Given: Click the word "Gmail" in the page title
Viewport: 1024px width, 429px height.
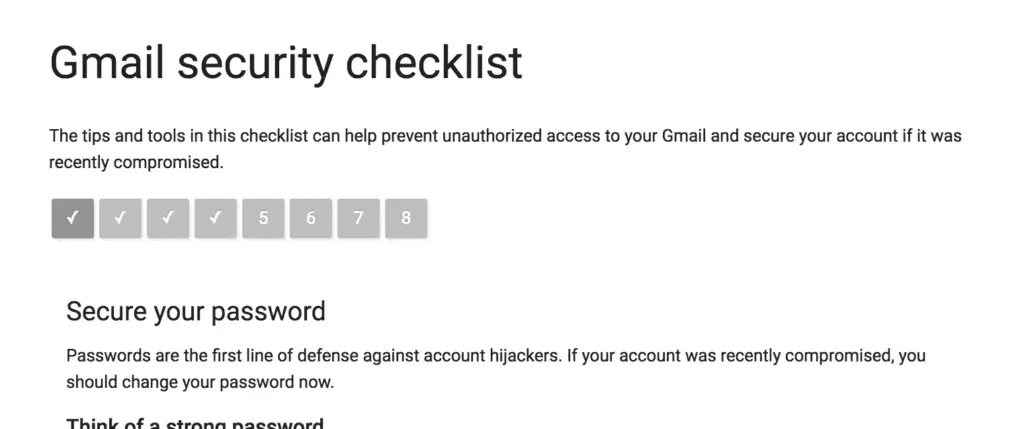Looking at the screenshot, I should pyautogui.click(x=108, y=63).
